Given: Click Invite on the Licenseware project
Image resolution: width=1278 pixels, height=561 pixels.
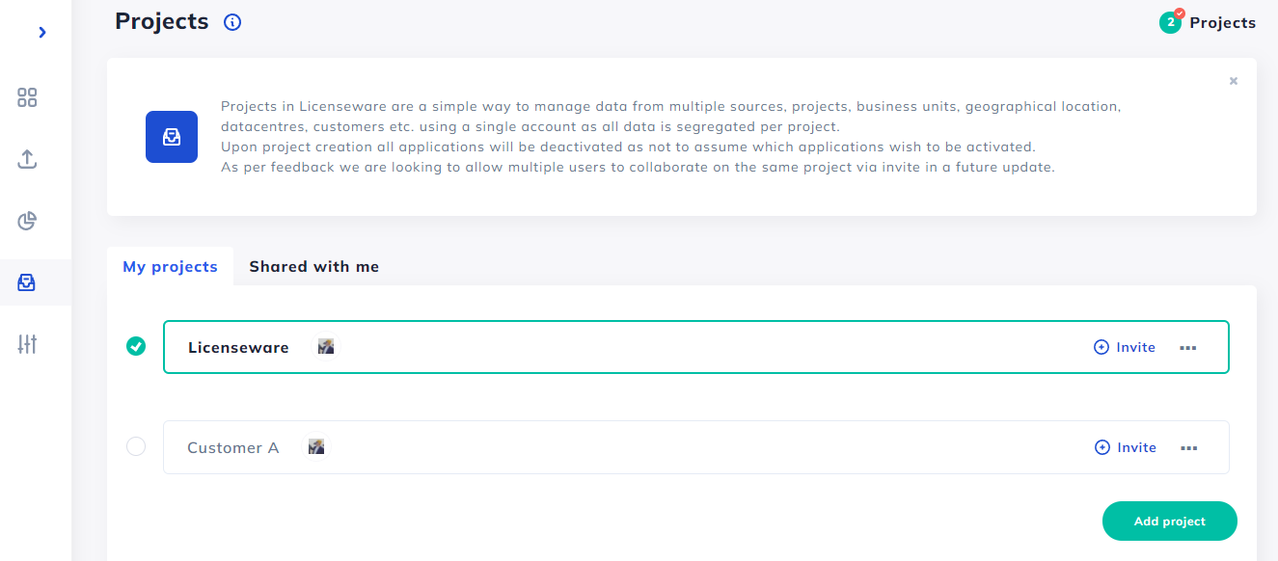Looking at the screenshot, I should pyautogui.click(x=1125, y=347).
